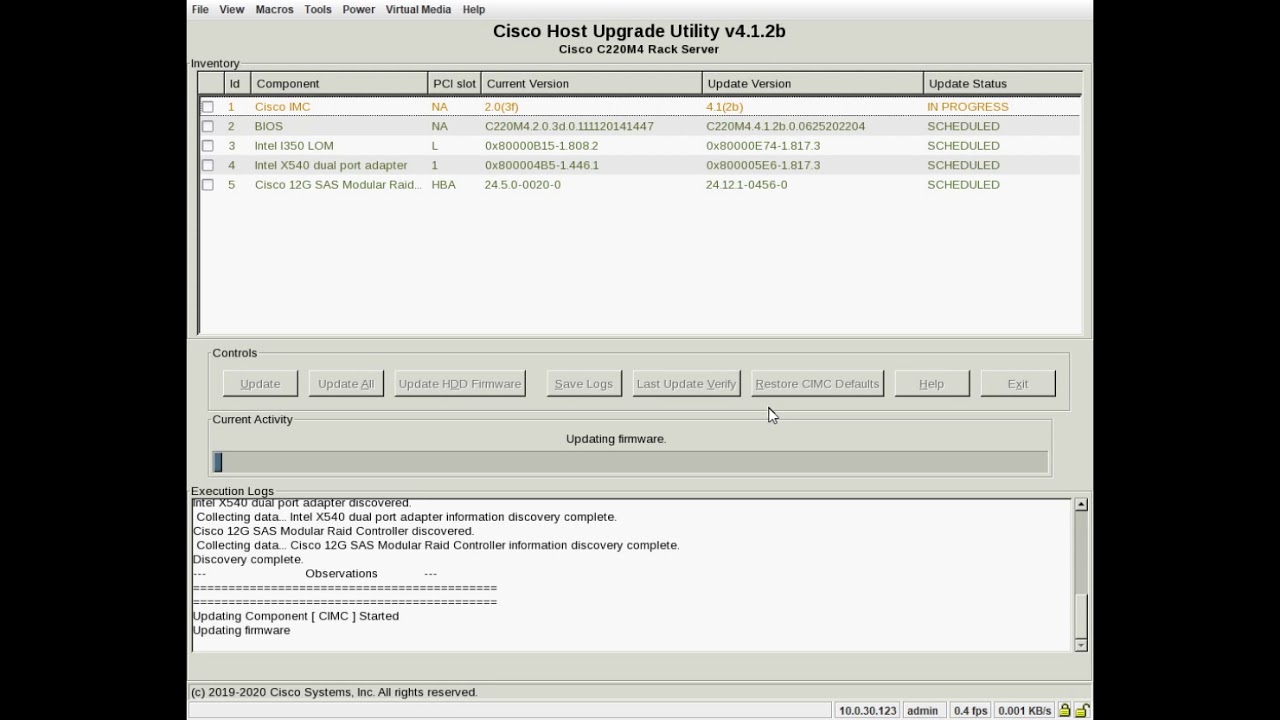Click the Update Status column header
Viewport: 1280px width, 720px height.
point(1002,84)
